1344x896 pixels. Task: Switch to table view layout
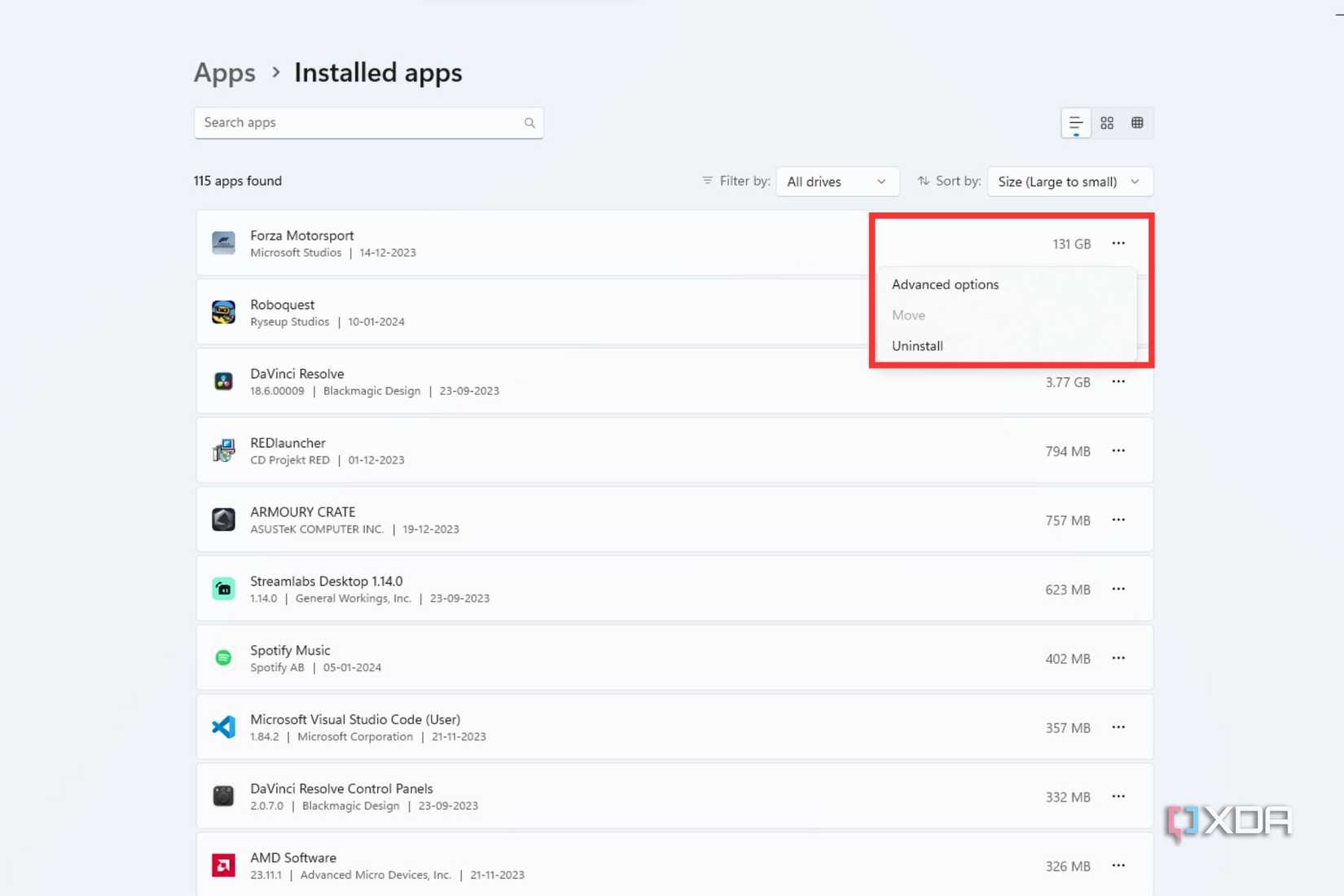point(1137,123)
